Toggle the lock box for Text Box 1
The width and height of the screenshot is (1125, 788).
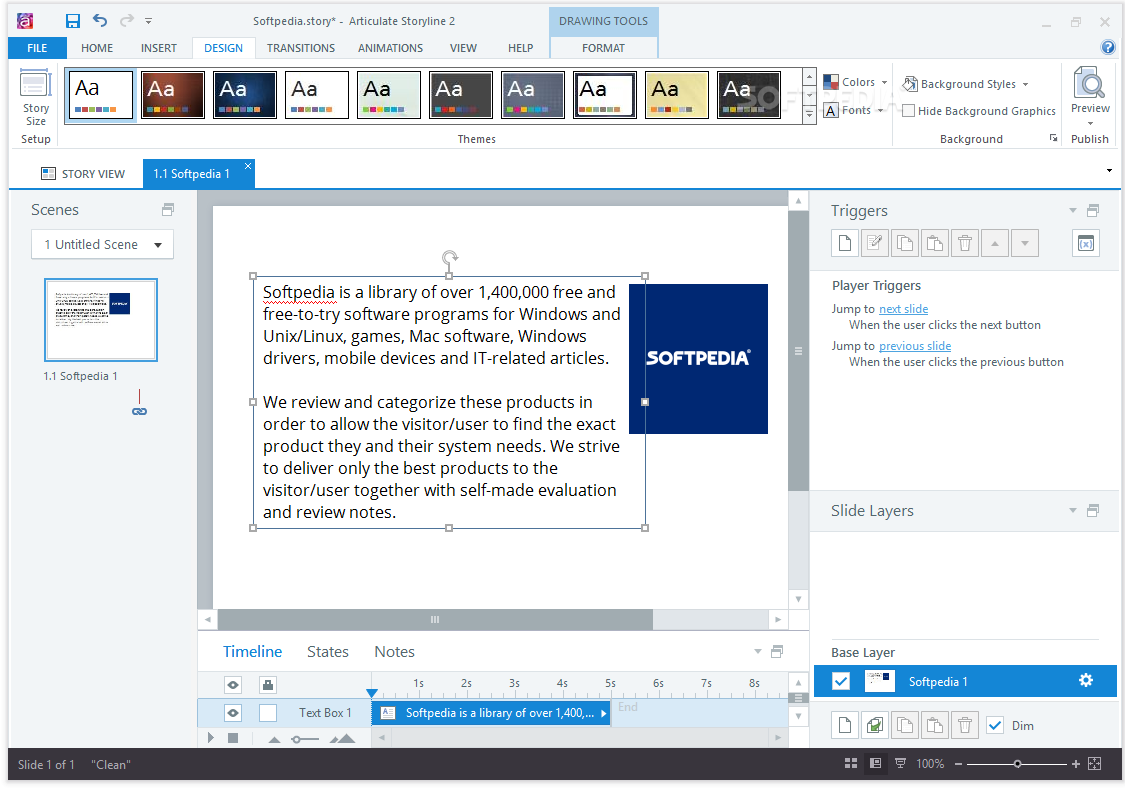[268, 713]
